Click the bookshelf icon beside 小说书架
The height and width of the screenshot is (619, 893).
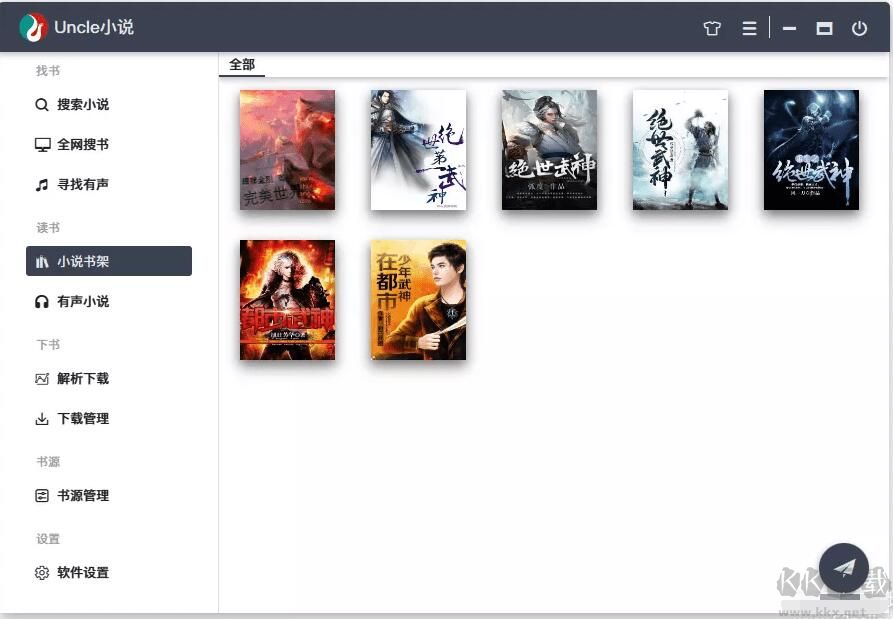click(x=42, y=261)
